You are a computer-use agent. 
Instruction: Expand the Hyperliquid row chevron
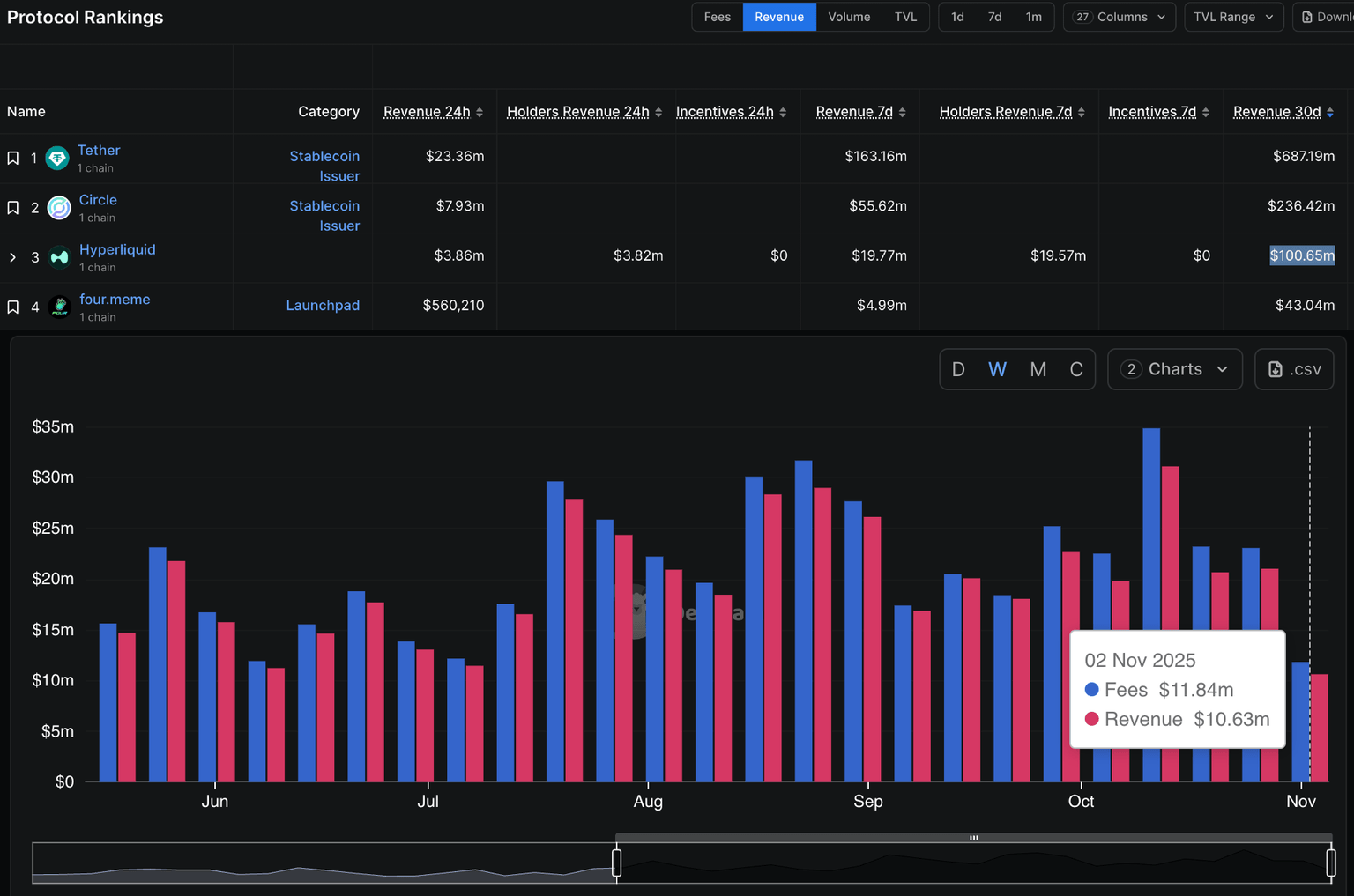pos(12,257)
